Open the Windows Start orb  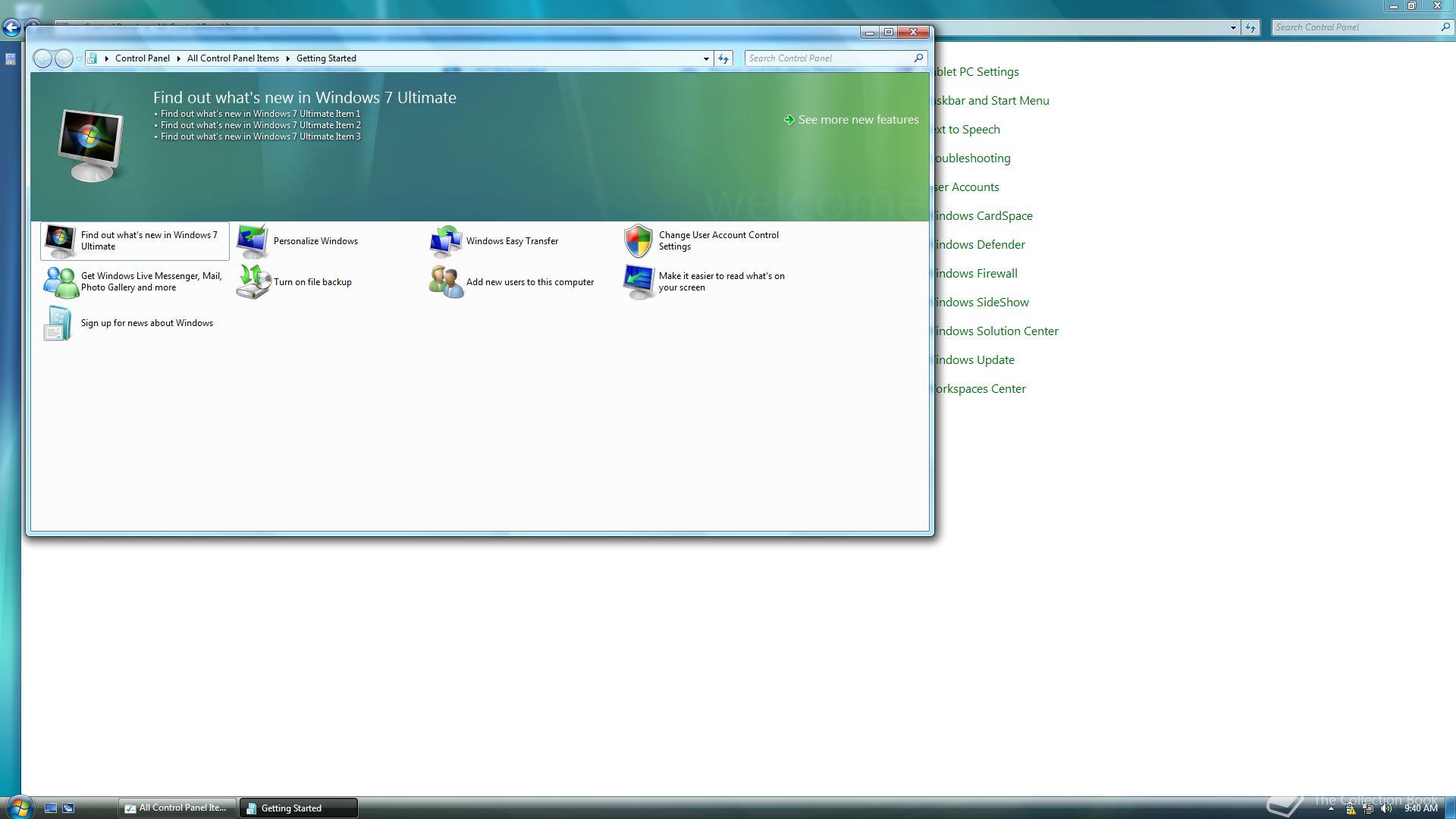tap(19, 807)
